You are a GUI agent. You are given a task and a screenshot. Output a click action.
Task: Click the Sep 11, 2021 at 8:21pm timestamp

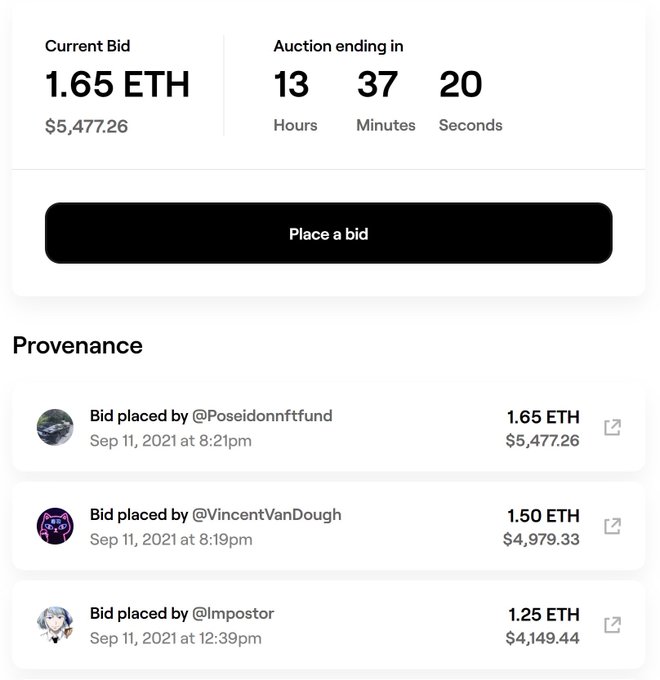pyautogui.click(x=171, y=440)
